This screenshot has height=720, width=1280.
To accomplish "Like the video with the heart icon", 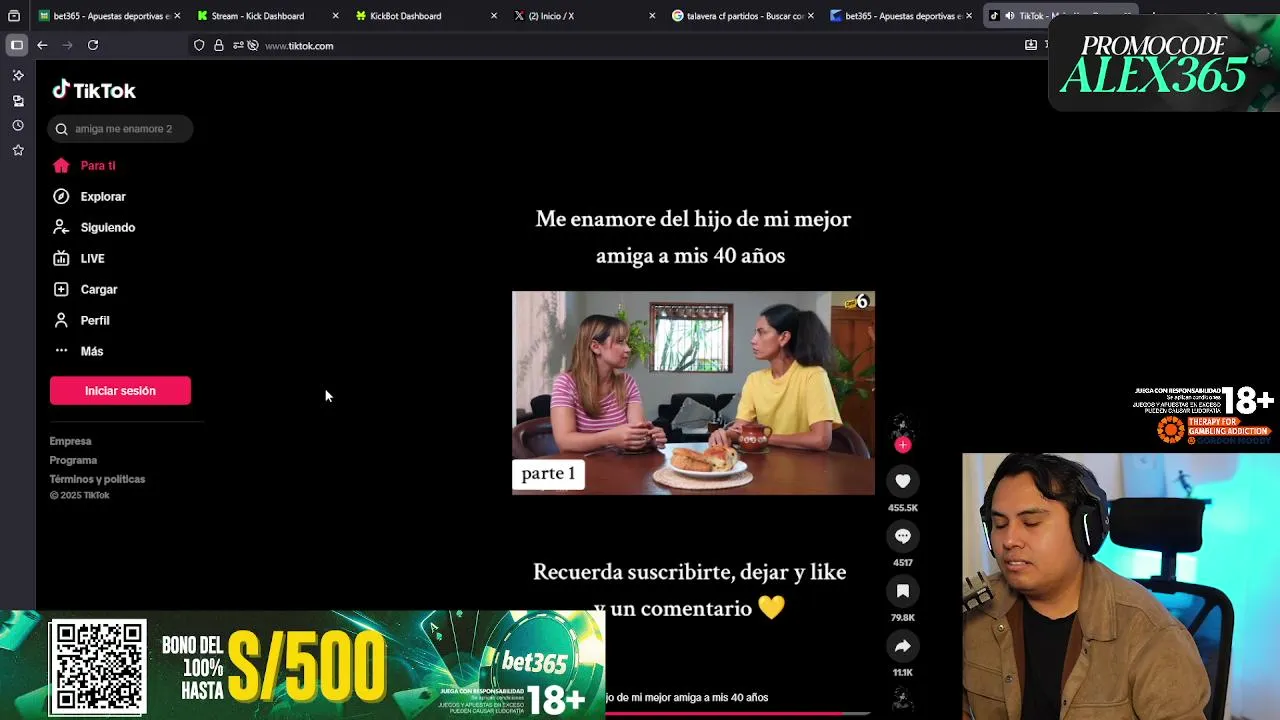I will coord(902,481).
